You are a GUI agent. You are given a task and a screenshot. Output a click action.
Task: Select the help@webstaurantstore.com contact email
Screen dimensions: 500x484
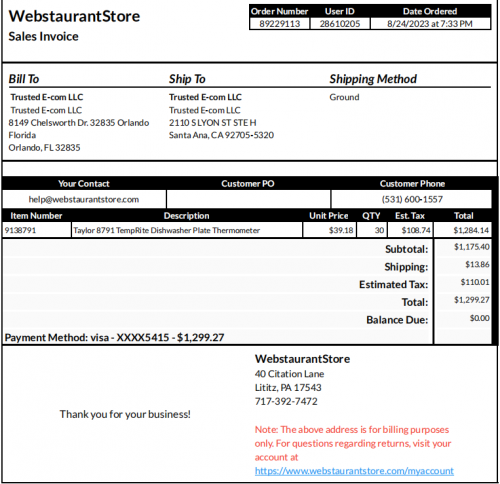[84, 199]
